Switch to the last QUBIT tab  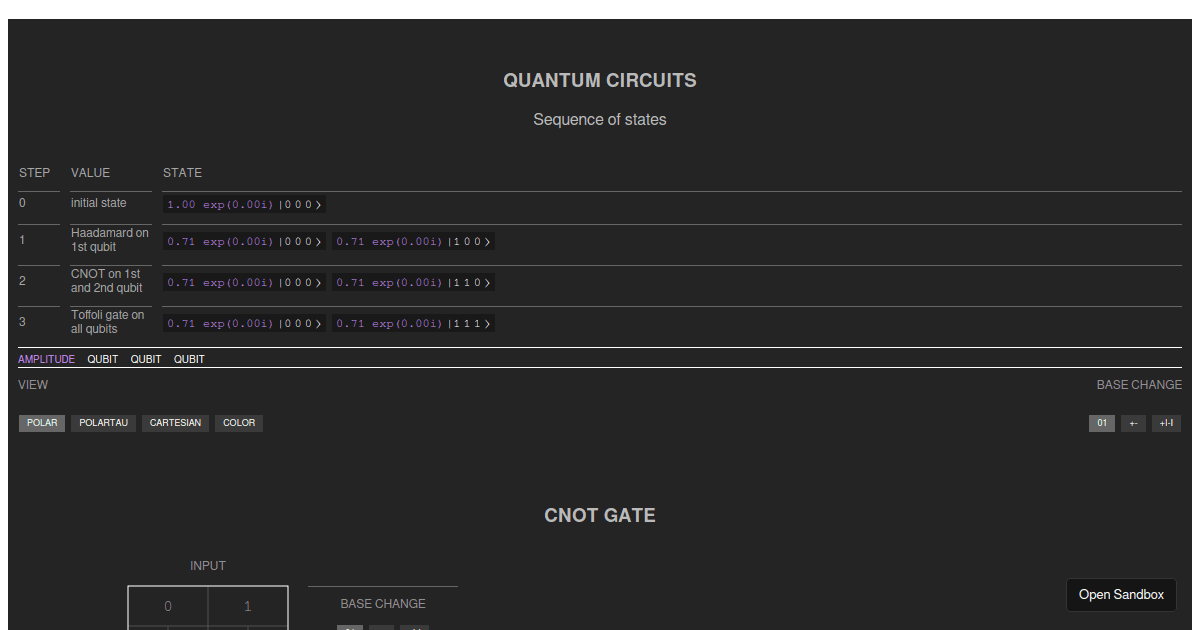(x=189, y=359)
